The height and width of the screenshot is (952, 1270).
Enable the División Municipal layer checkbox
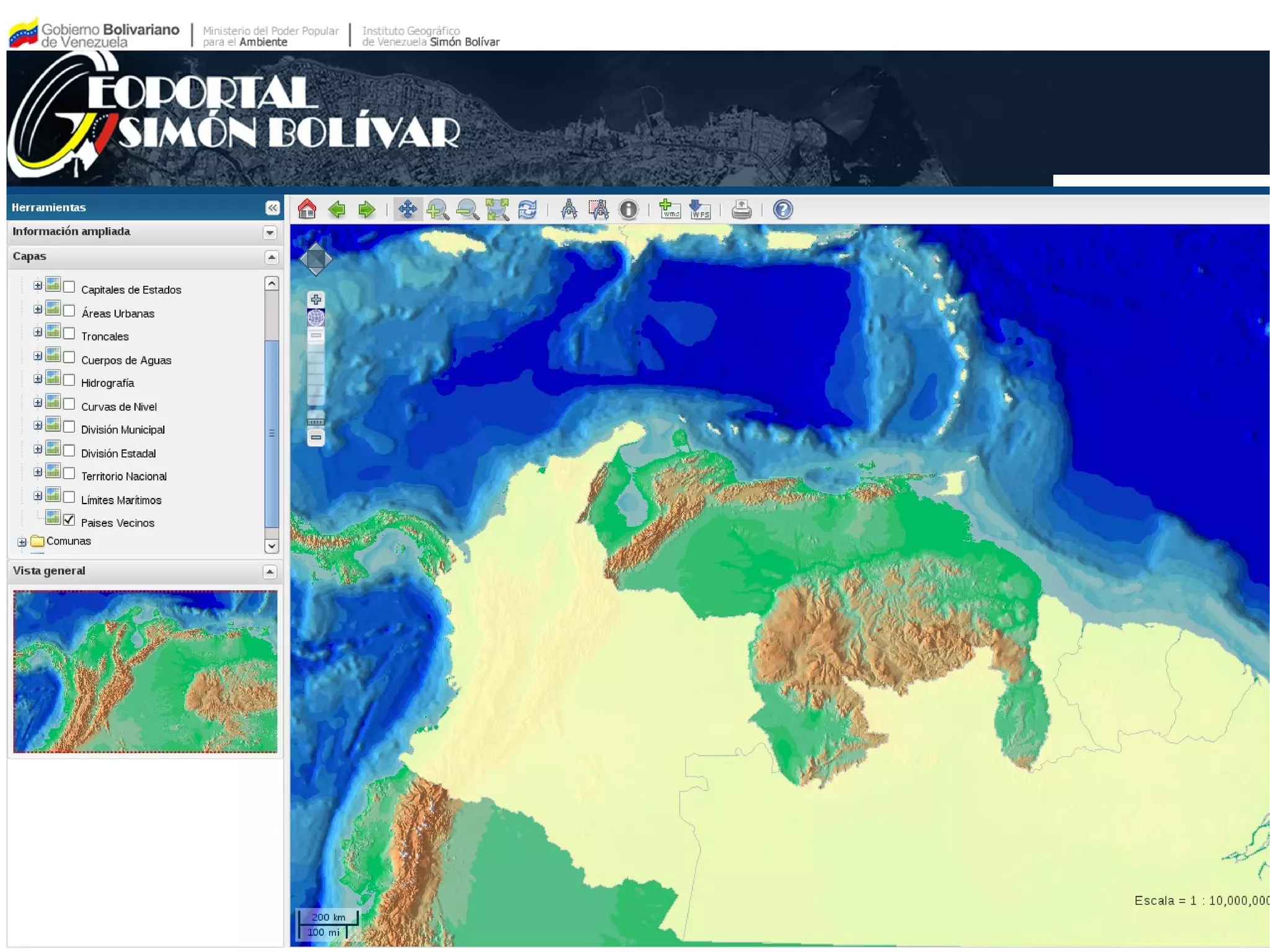point(69,427)
